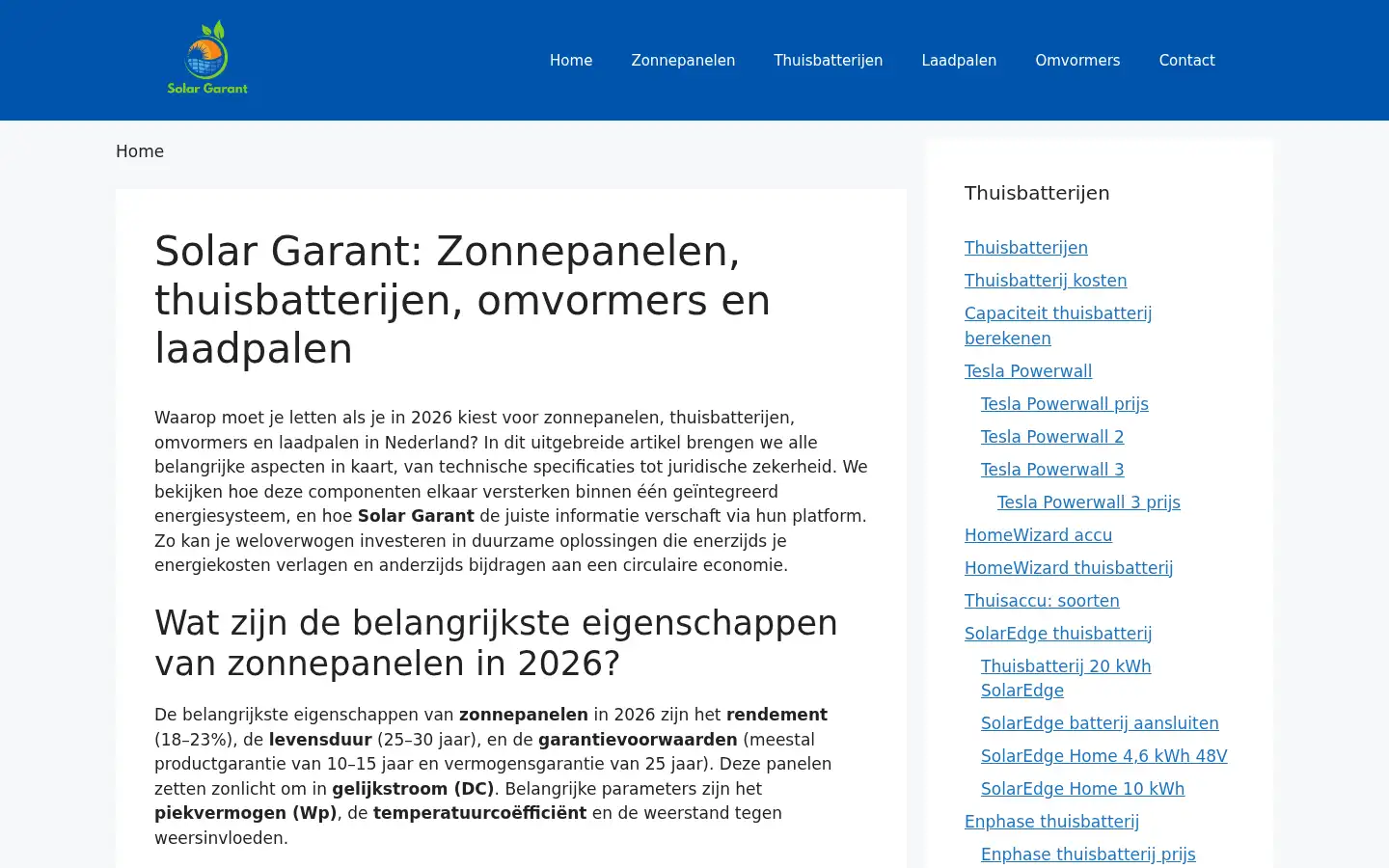Open the Thuisbatterijen sidebar link

coord(1026,248)
